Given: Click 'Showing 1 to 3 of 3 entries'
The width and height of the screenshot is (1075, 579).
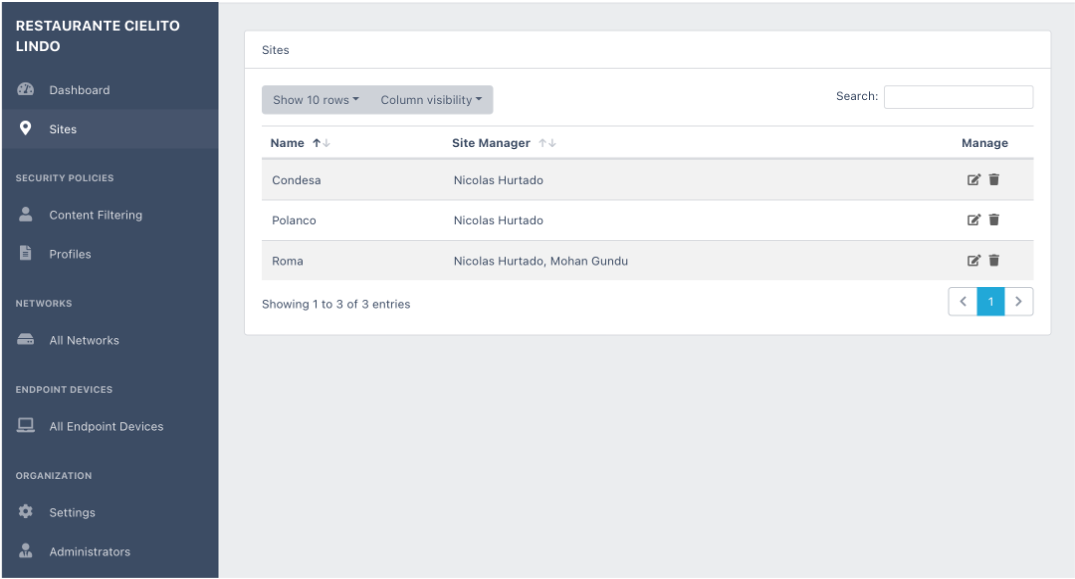Looking at the screenshot, I should pos(336,304).
